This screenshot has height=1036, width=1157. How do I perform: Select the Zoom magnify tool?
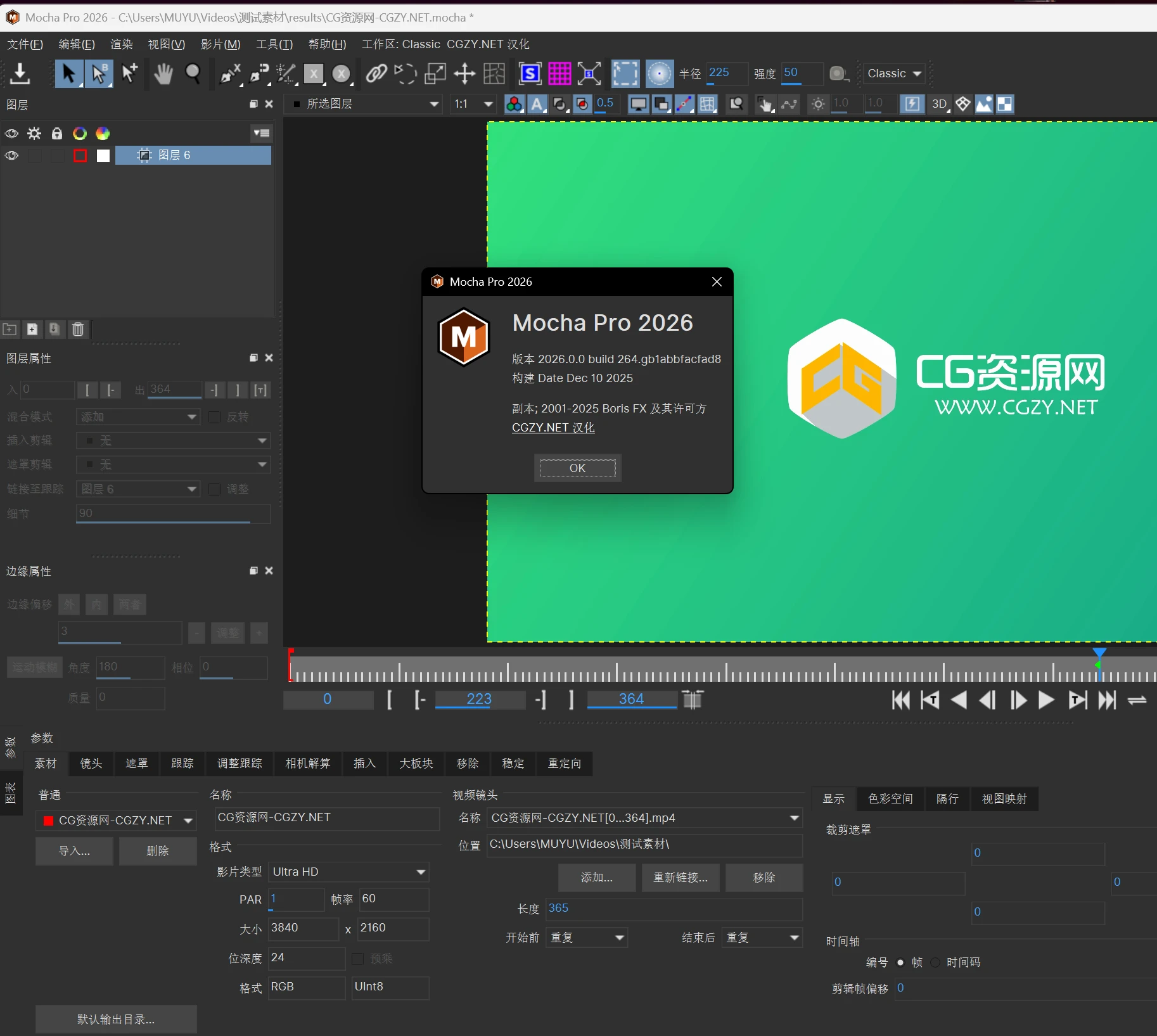pos(193,74)
